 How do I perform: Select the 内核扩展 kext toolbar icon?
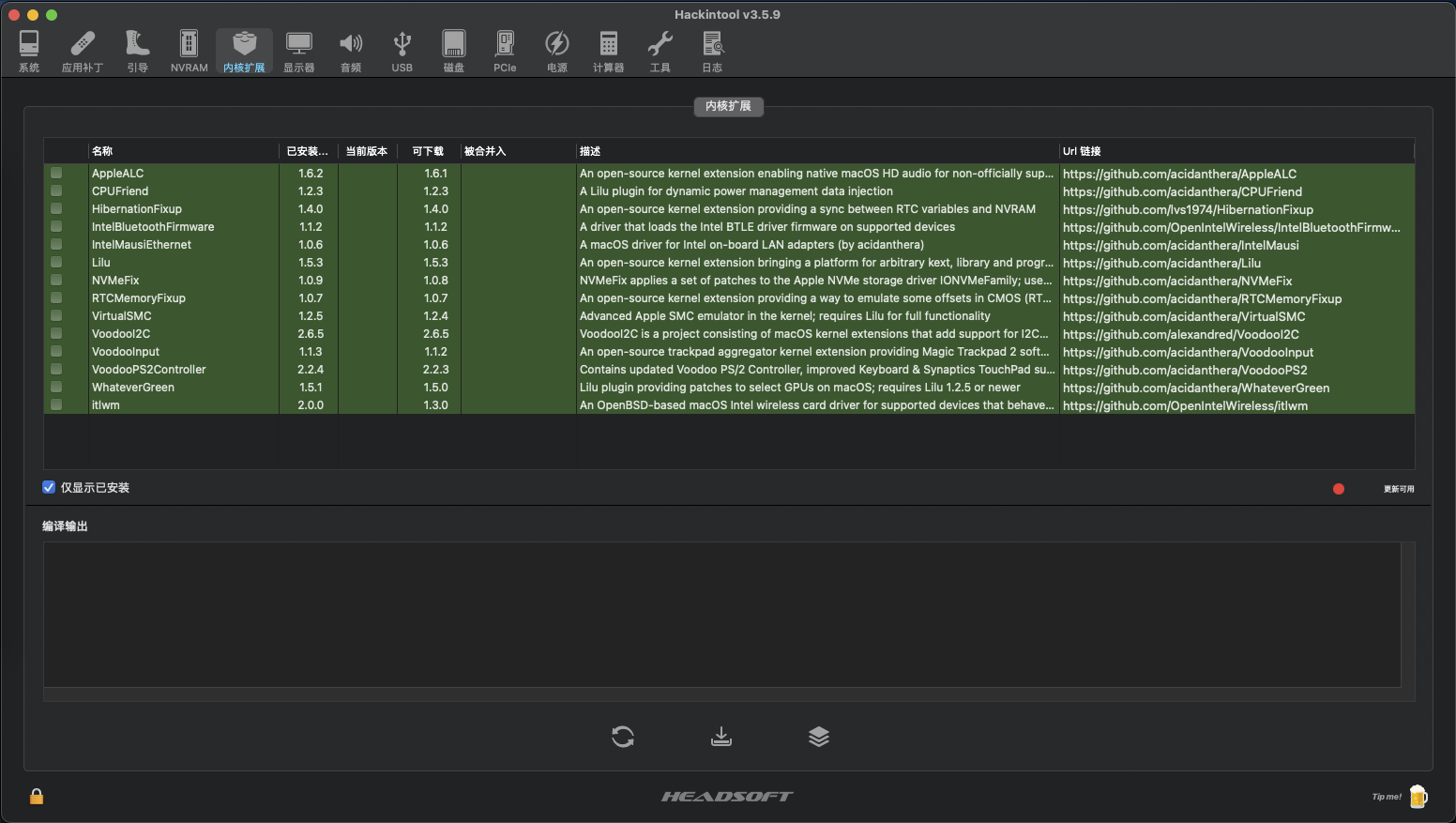[244, 51]
